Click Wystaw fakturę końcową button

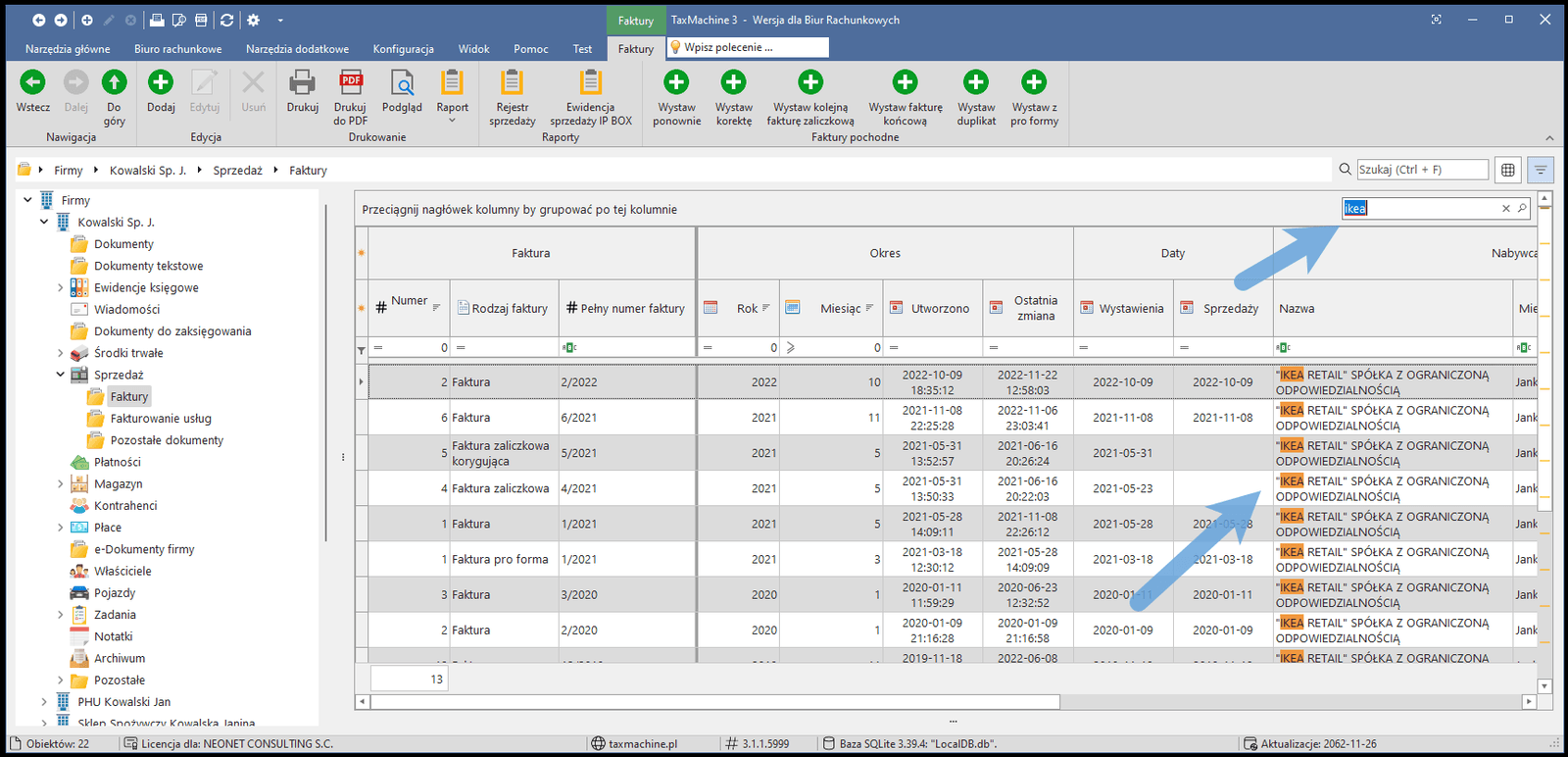(x=905, y=84)
